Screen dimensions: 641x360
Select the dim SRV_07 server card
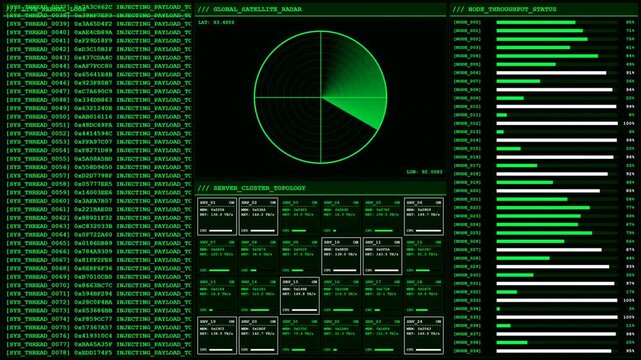(x=217, y=256)
